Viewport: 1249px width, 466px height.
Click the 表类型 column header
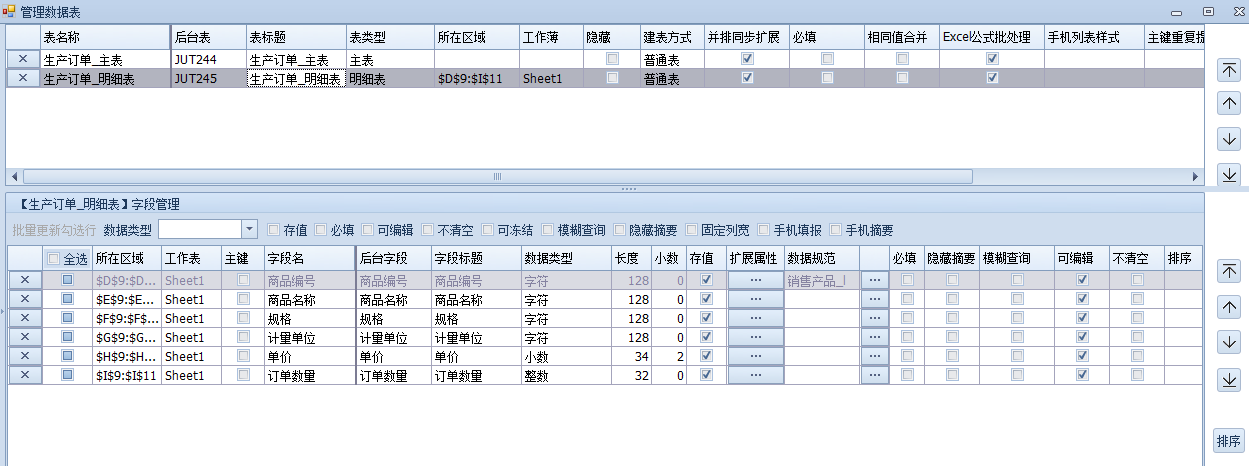pyautogui.click(x=388, y=37)
